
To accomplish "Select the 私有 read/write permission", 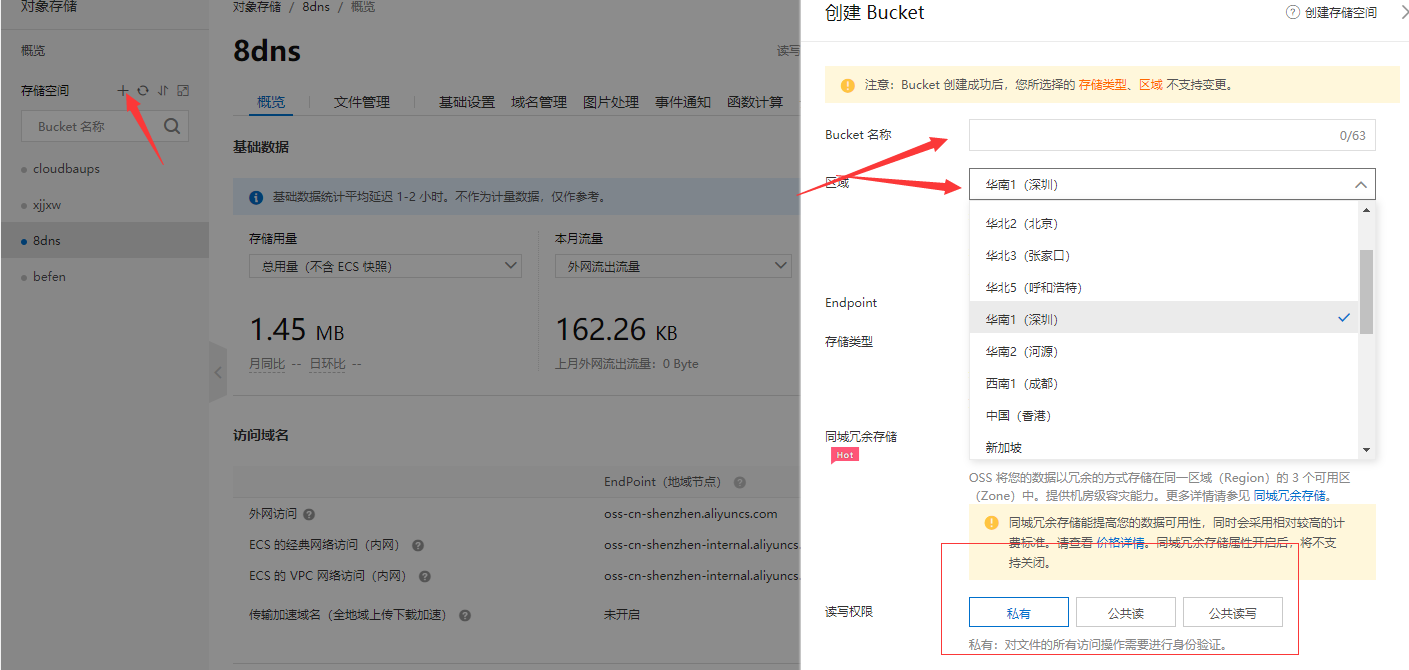I will 1018,612.
